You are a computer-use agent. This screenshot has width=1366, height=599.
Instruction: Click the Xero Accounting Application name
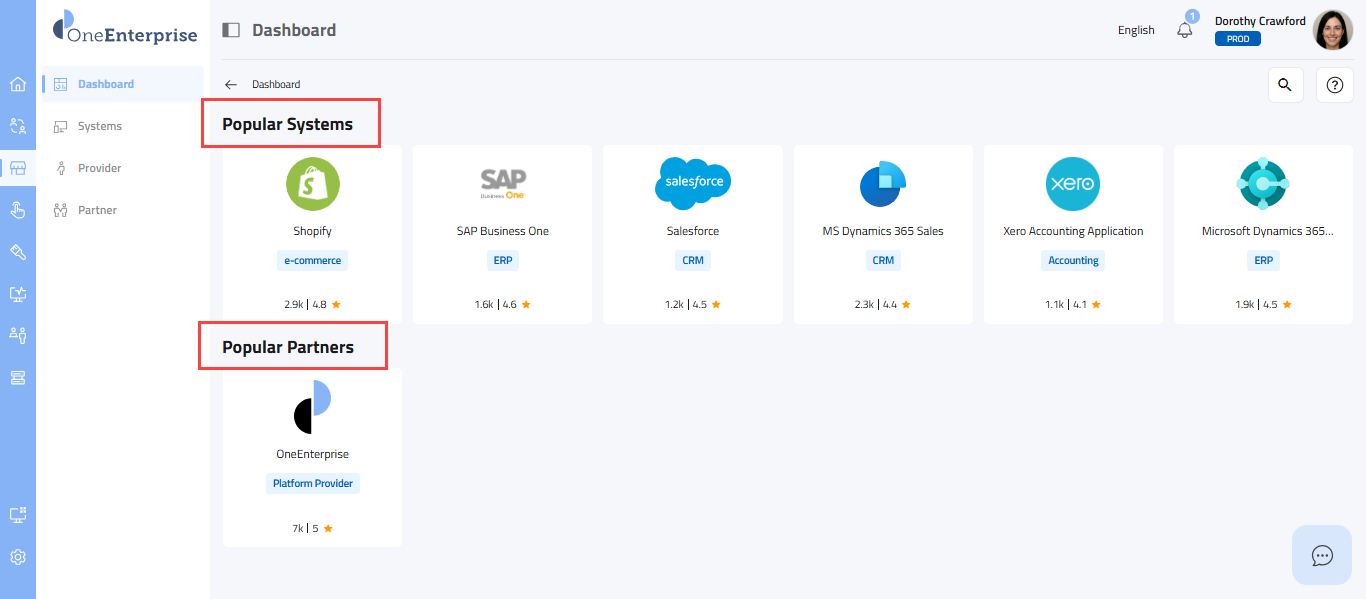click(1073, 231)
